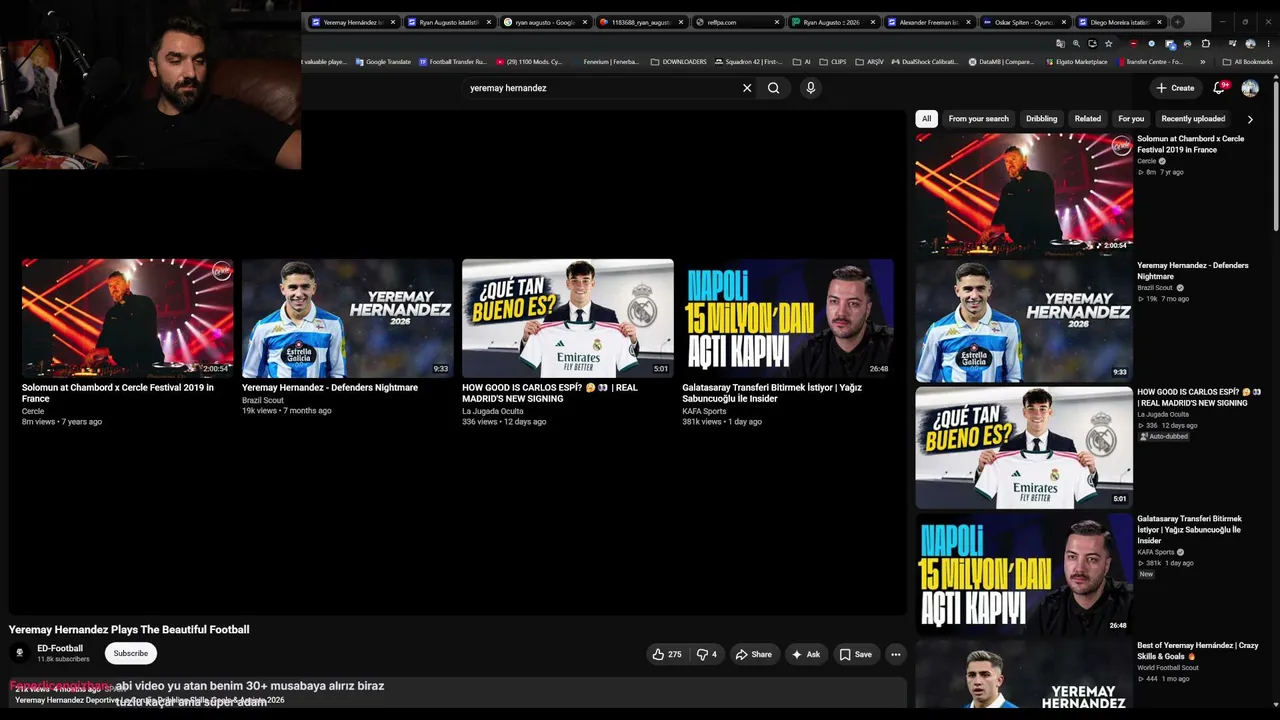Open sidebar title 'HOW GOOD IS CARLOS ESPÍ'

click(x=1199, y=397)
